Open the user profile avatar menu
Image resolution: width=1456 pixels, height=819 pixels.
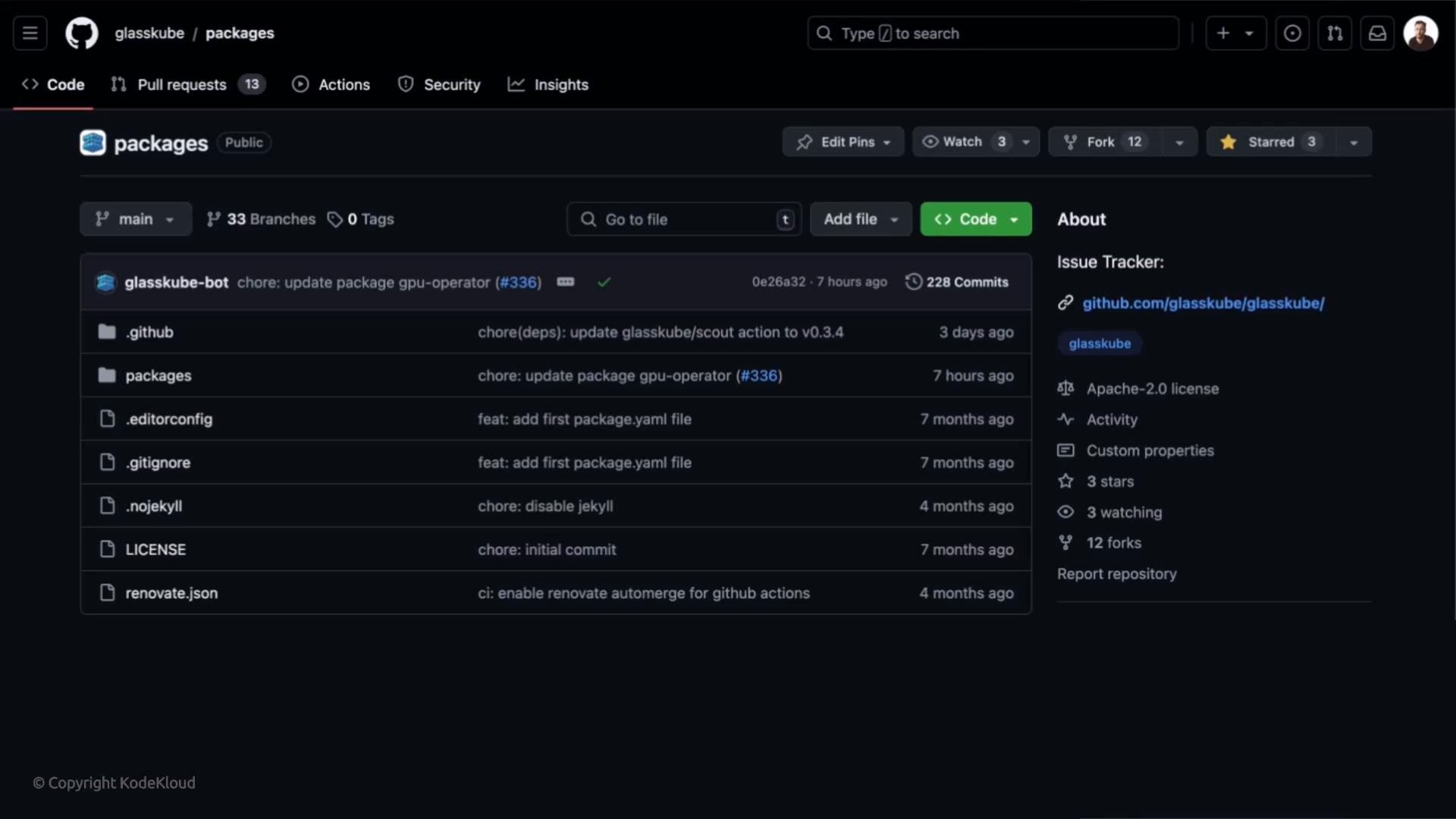[x=1420, y=33]
